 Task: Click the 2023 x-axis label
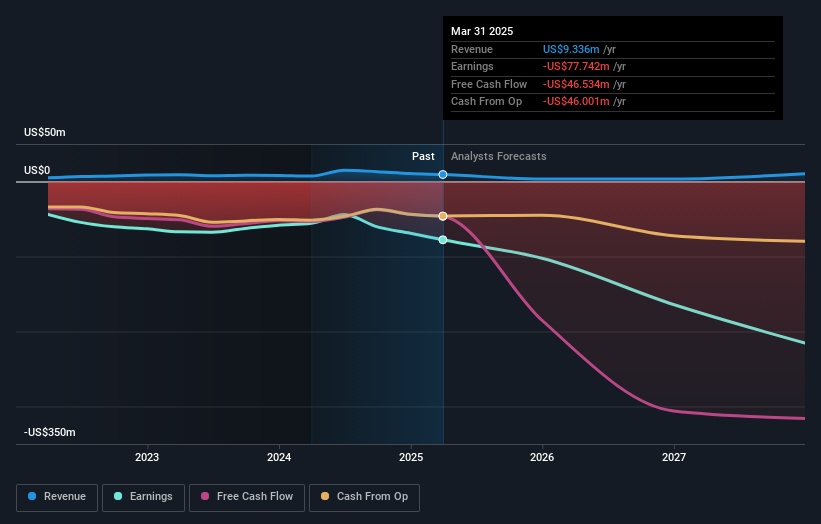point(147,458)
